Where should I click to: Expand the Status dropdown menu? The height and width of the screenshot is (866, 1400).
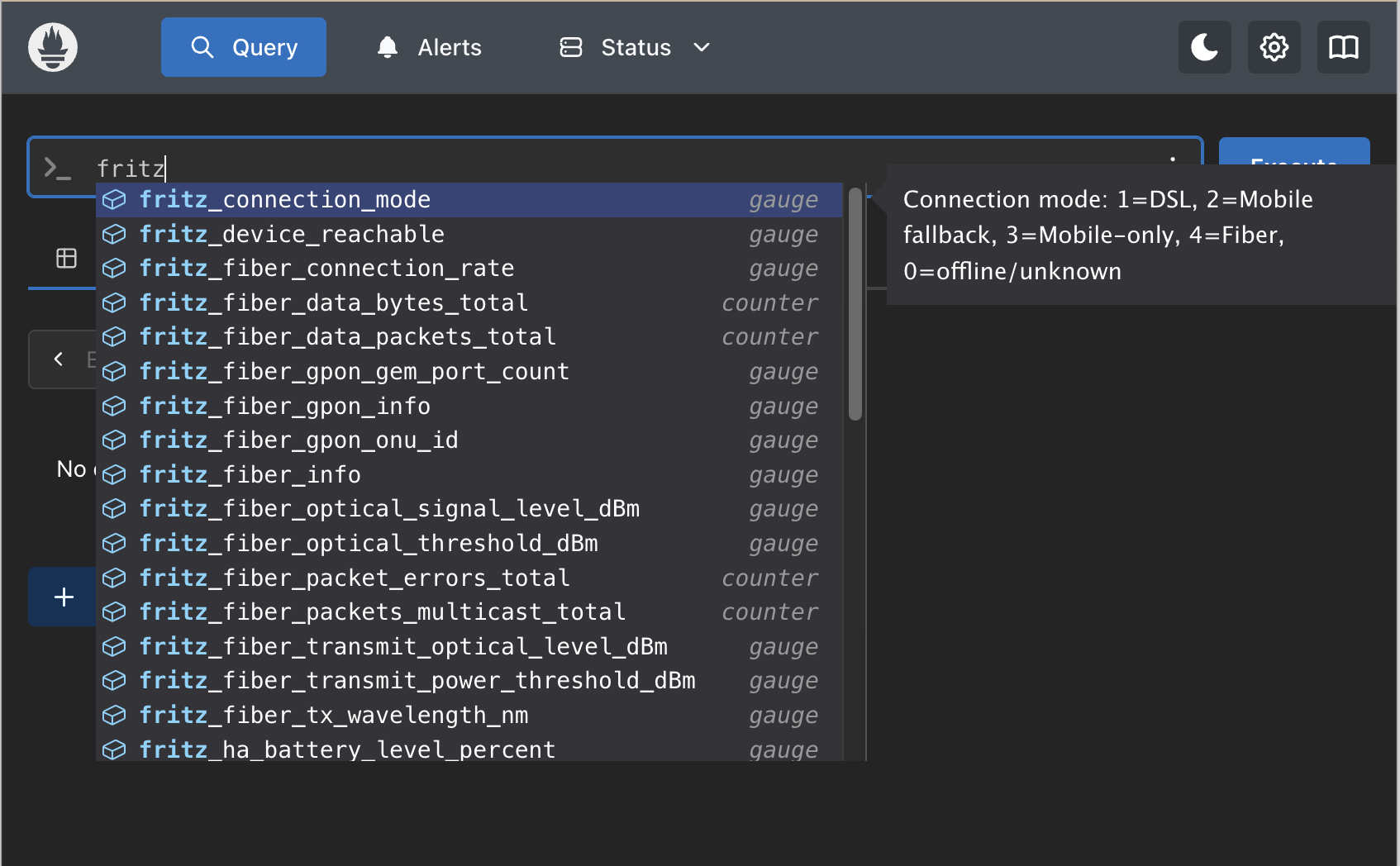tap(635, 47)
